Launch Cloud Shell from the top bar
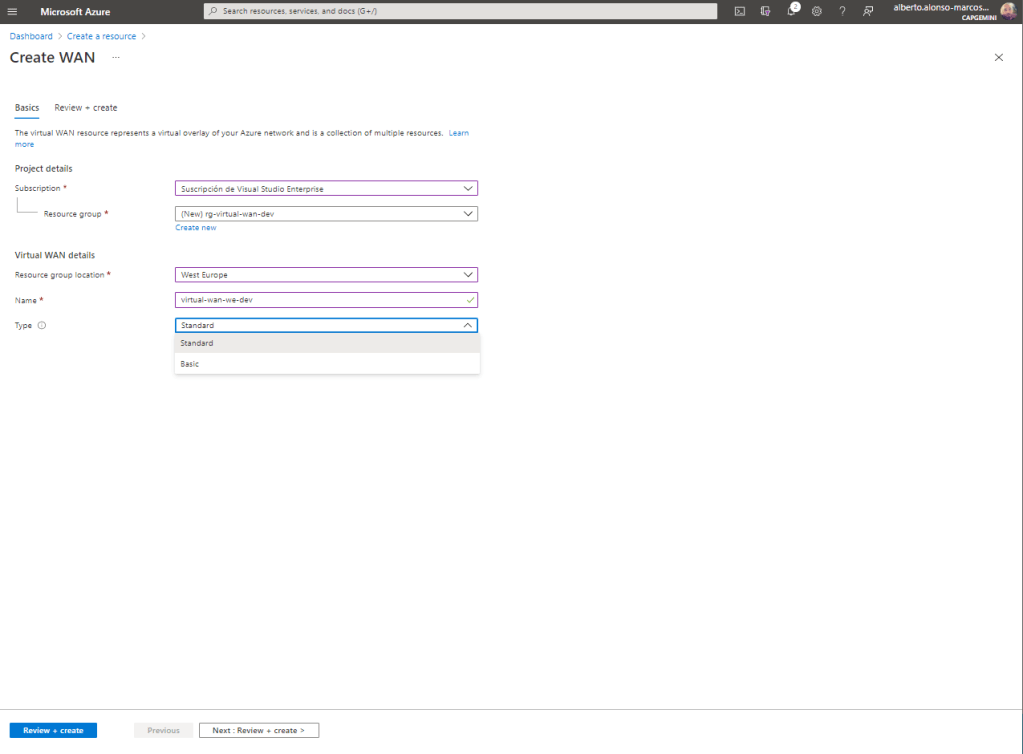Viewport: 1023px width, 754px height. 739,11
